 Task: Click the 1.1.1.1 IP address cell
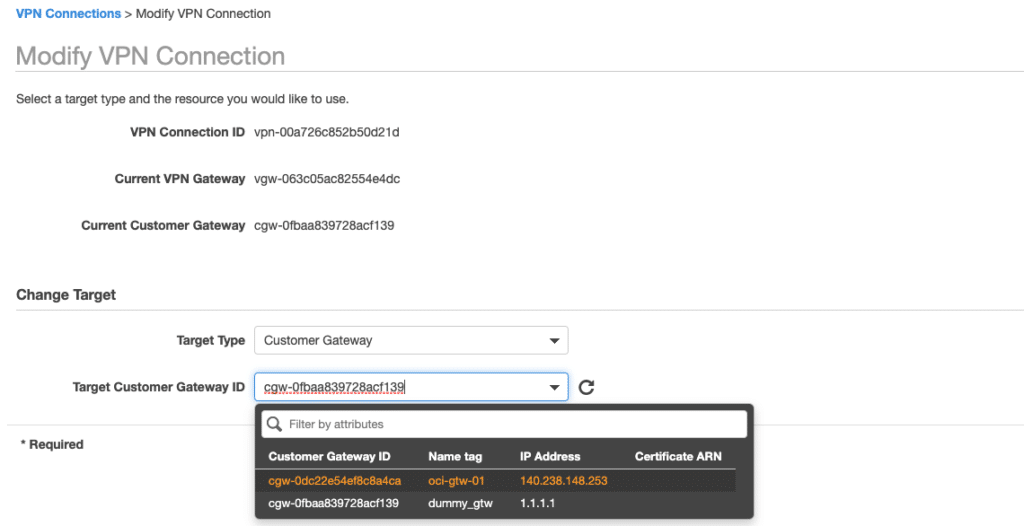tap(537, 504)
